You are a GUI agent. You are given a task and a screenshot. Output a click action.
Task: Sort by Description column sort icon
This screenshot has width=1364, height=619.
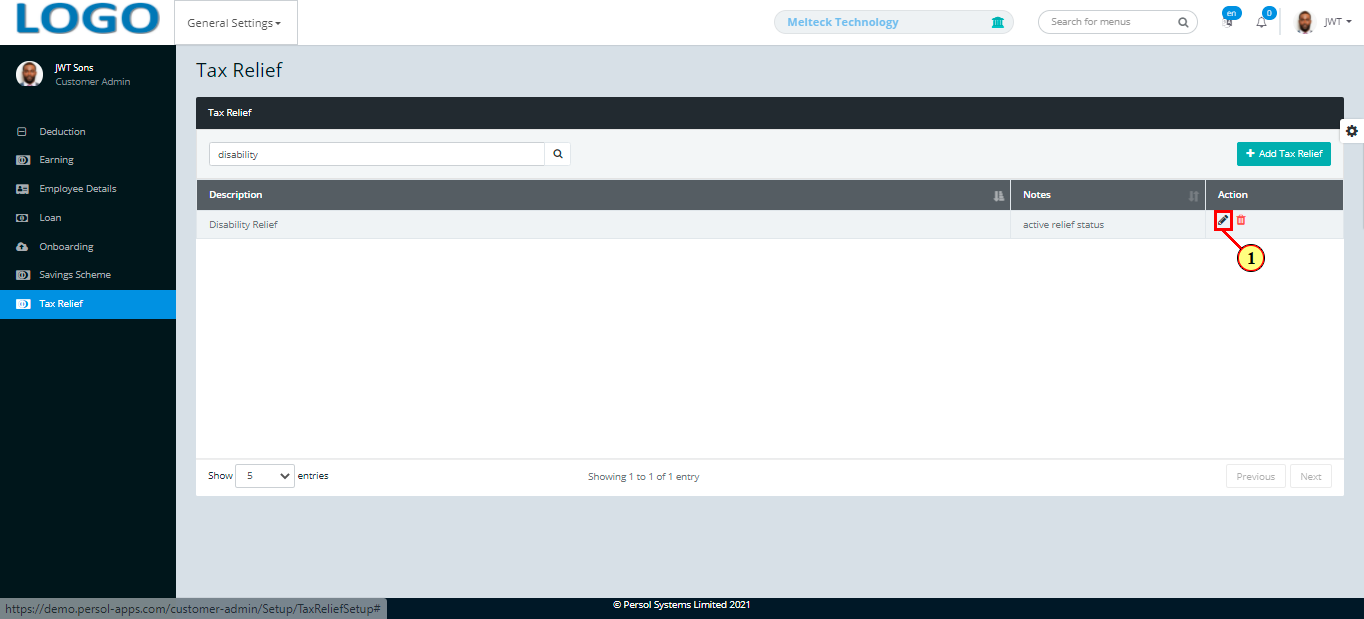[998, 195]
